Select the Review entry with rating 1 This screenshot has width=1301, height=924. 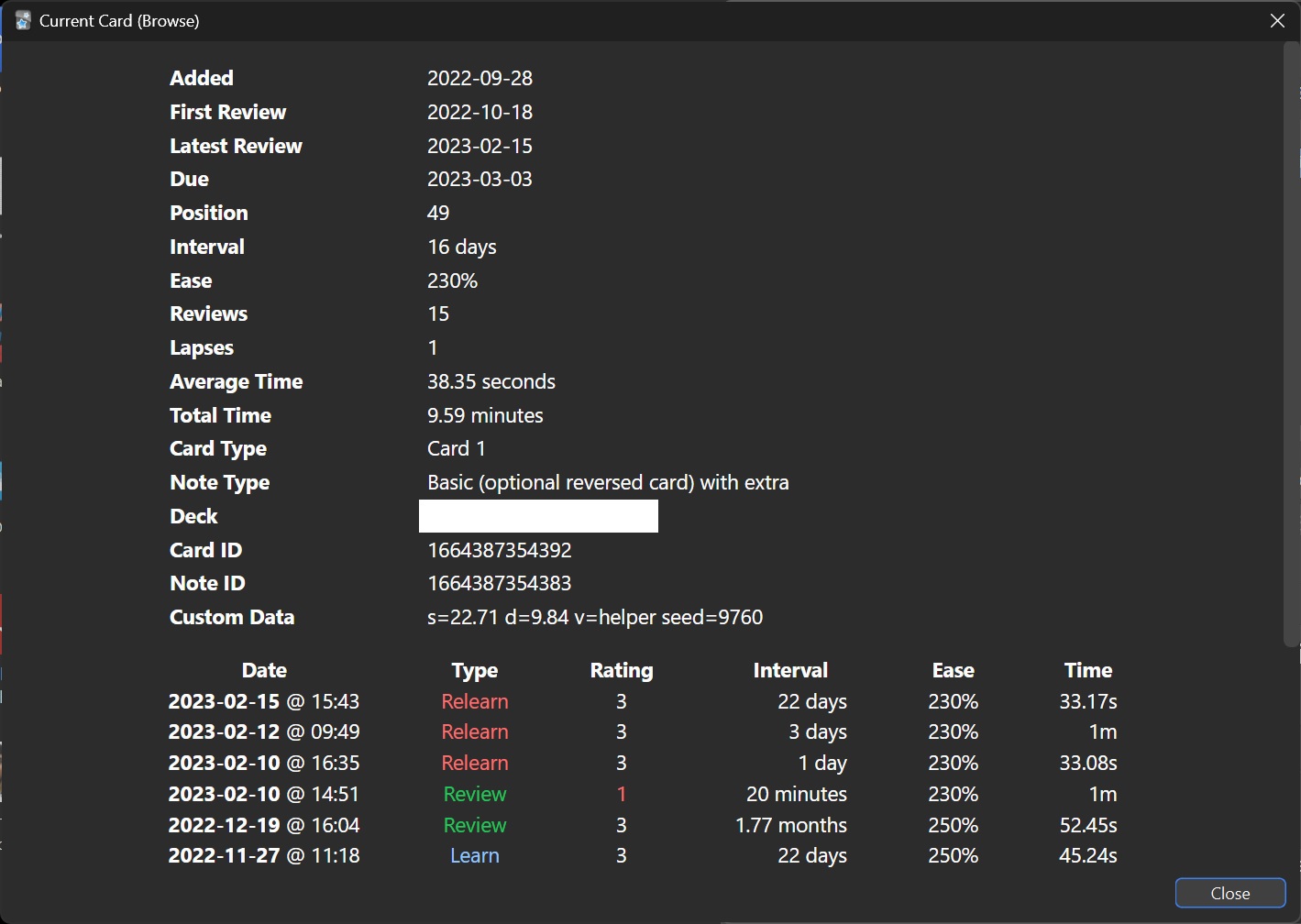click(x=474, y=794)
